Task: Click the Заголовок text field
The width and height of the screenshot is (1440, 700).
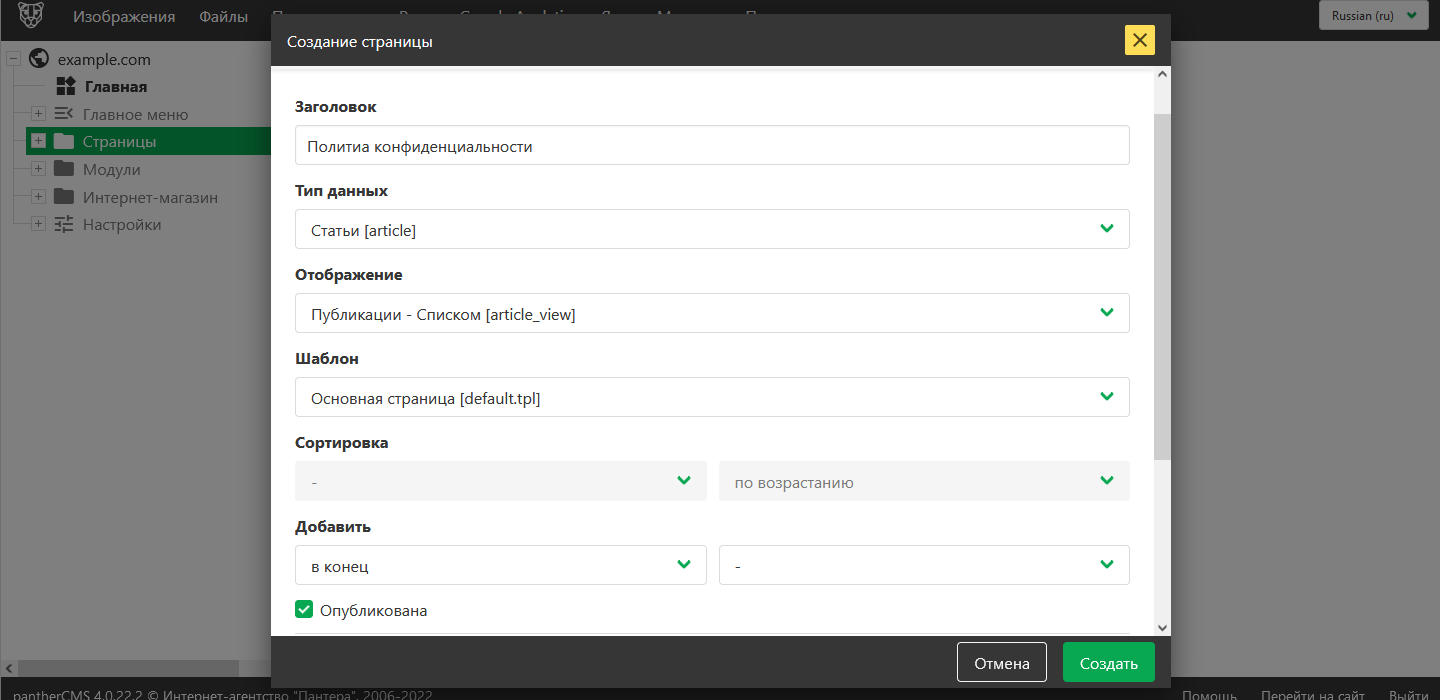Action: (712, 145)
